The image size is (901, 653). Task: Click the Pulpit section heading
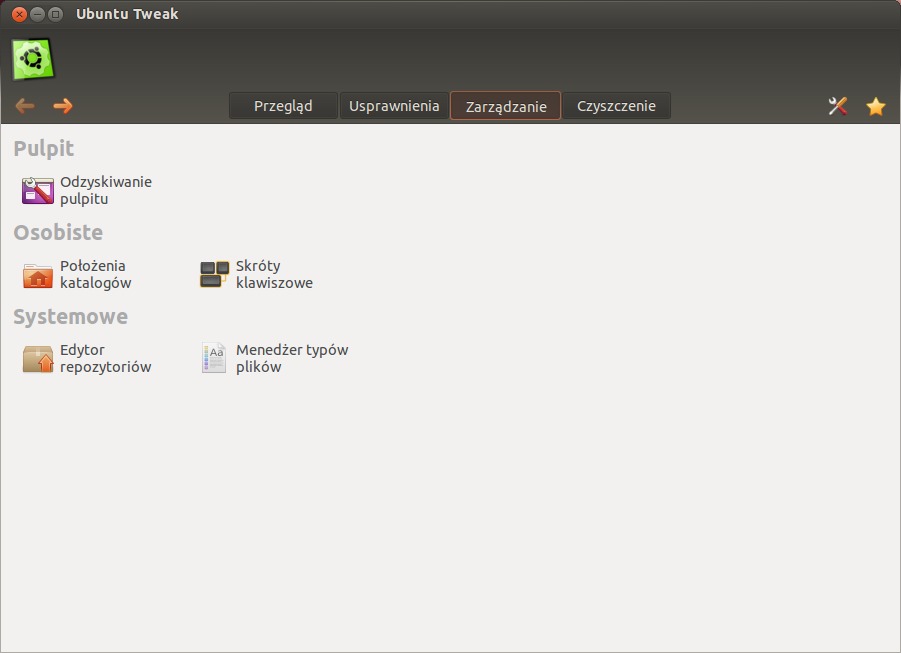click(x=44, y=148)
